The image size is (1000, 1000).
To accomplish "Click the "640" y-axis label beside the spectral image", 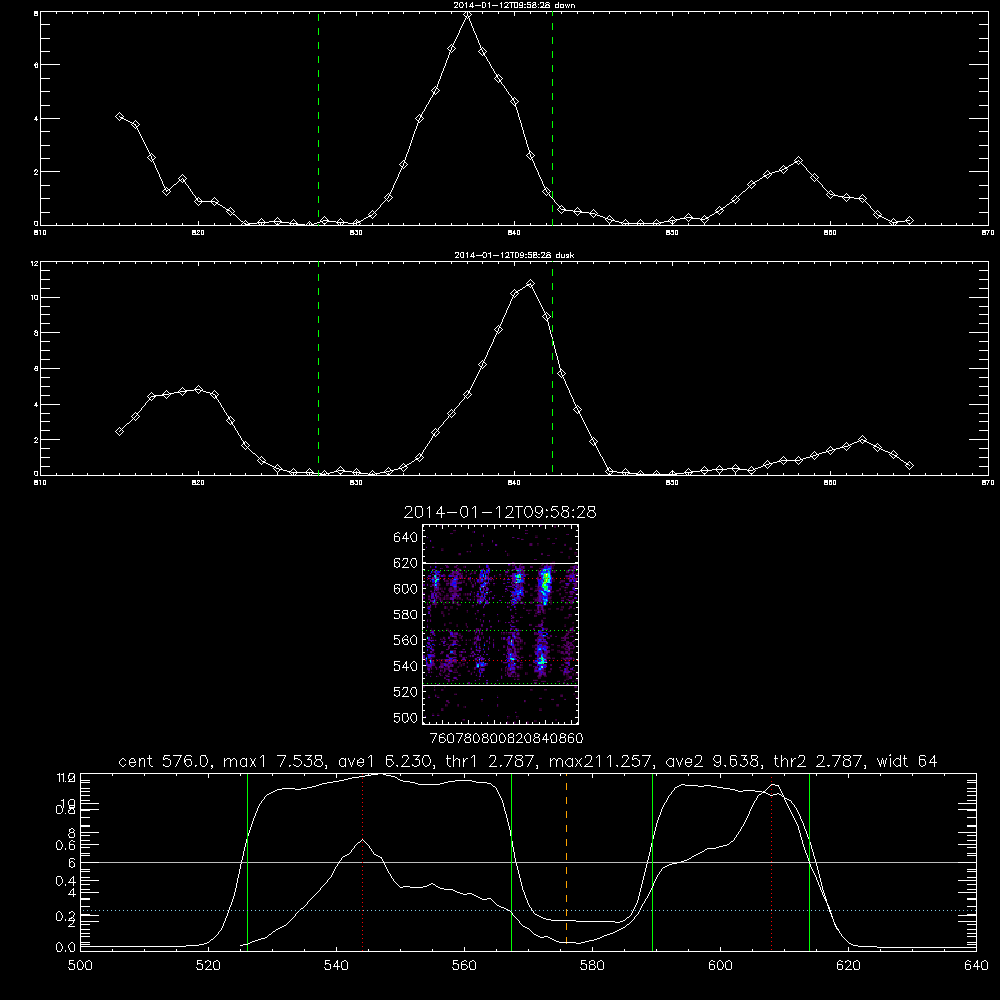I will [x=405, y=538].
